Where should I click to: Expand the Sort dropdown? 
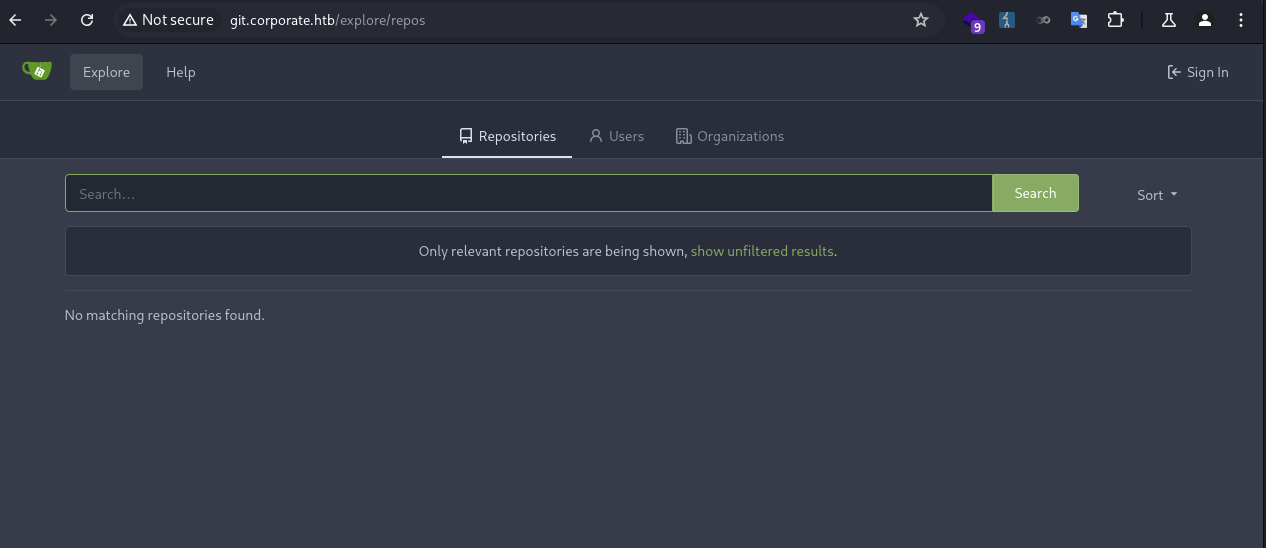(1157, 195)
